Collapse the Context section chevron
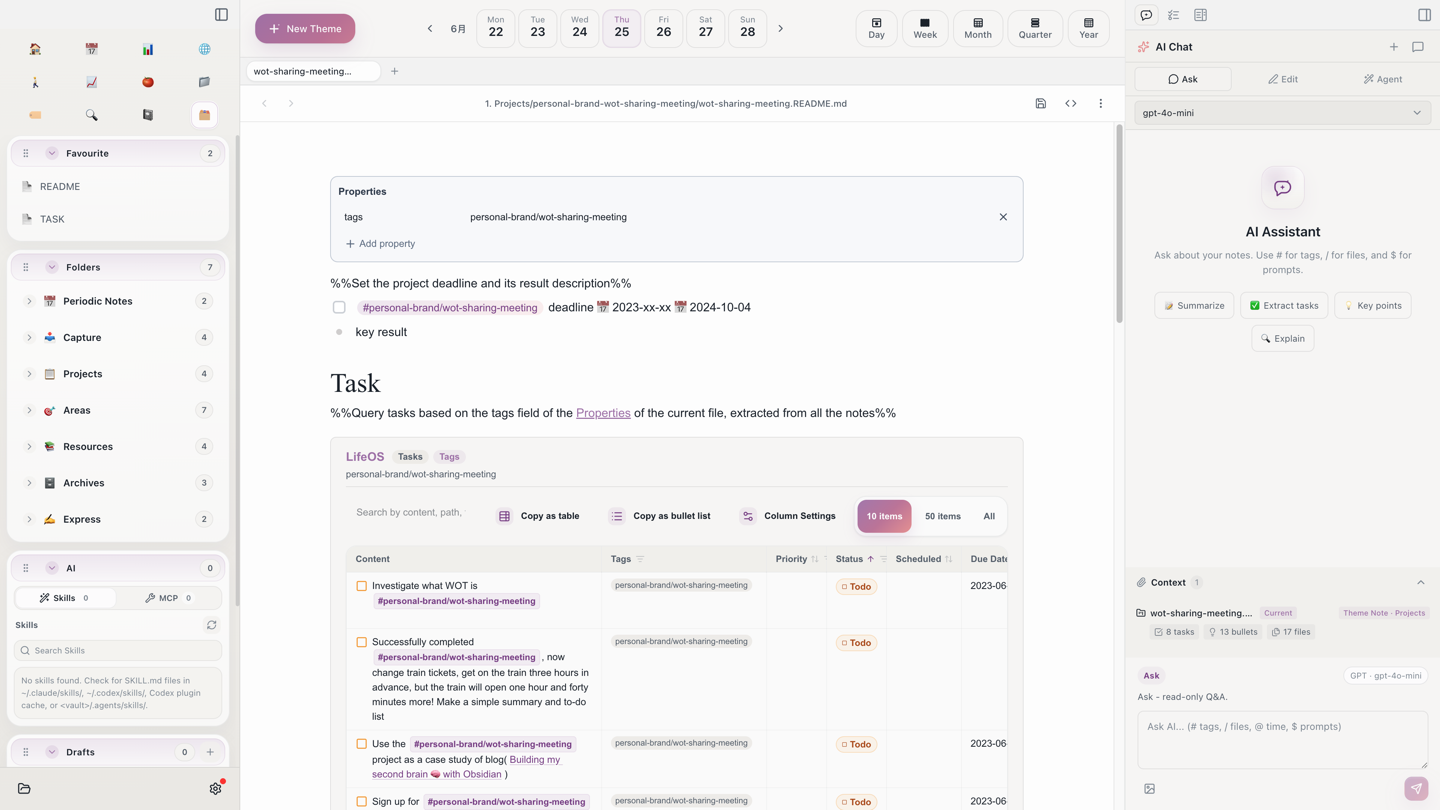Viewport: 1440px width, 810px height. coord(1420,582)
